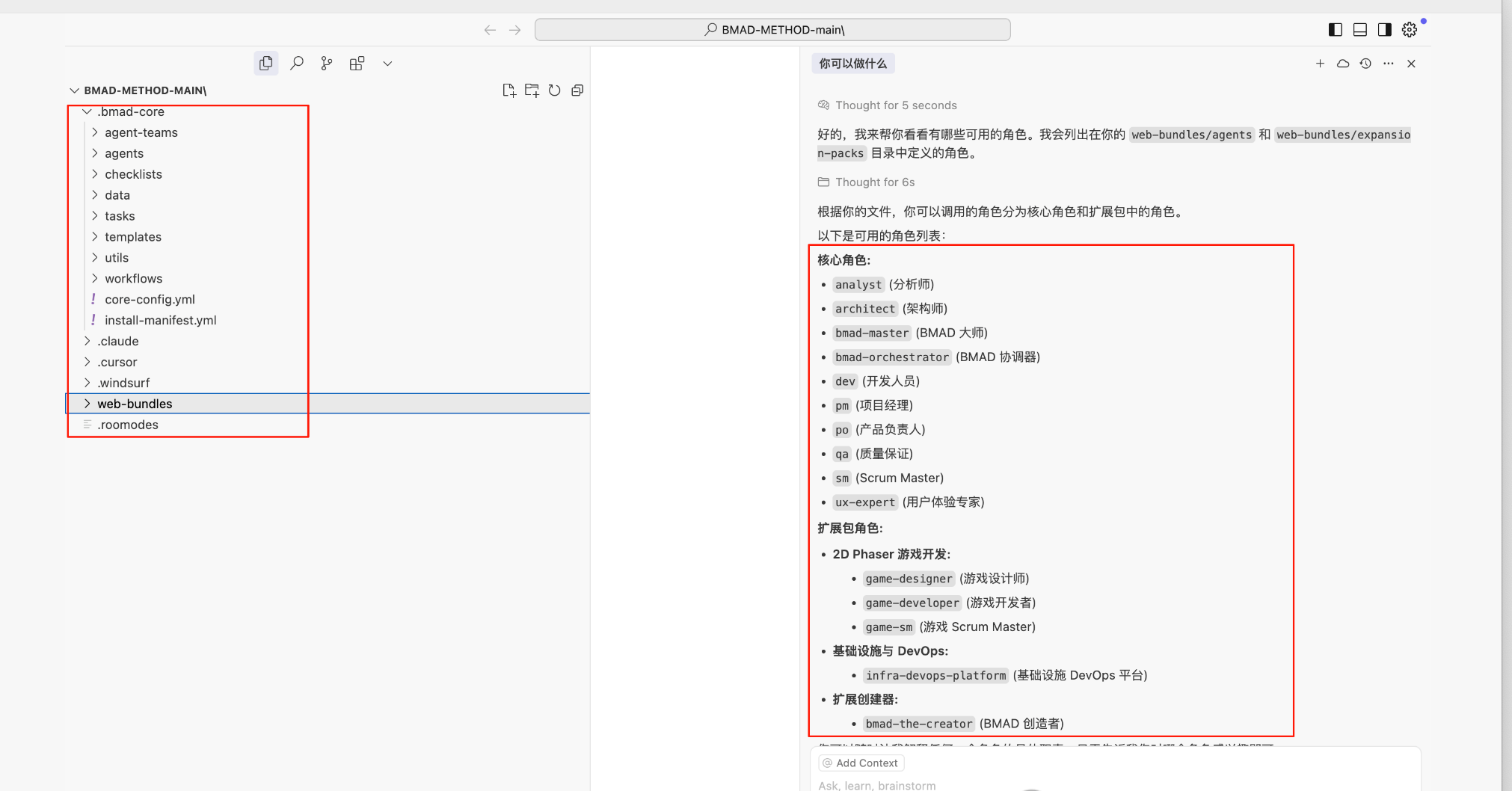Click the Add Context button
Viewport: 1512px width, 791px height.
pos(861,763)
